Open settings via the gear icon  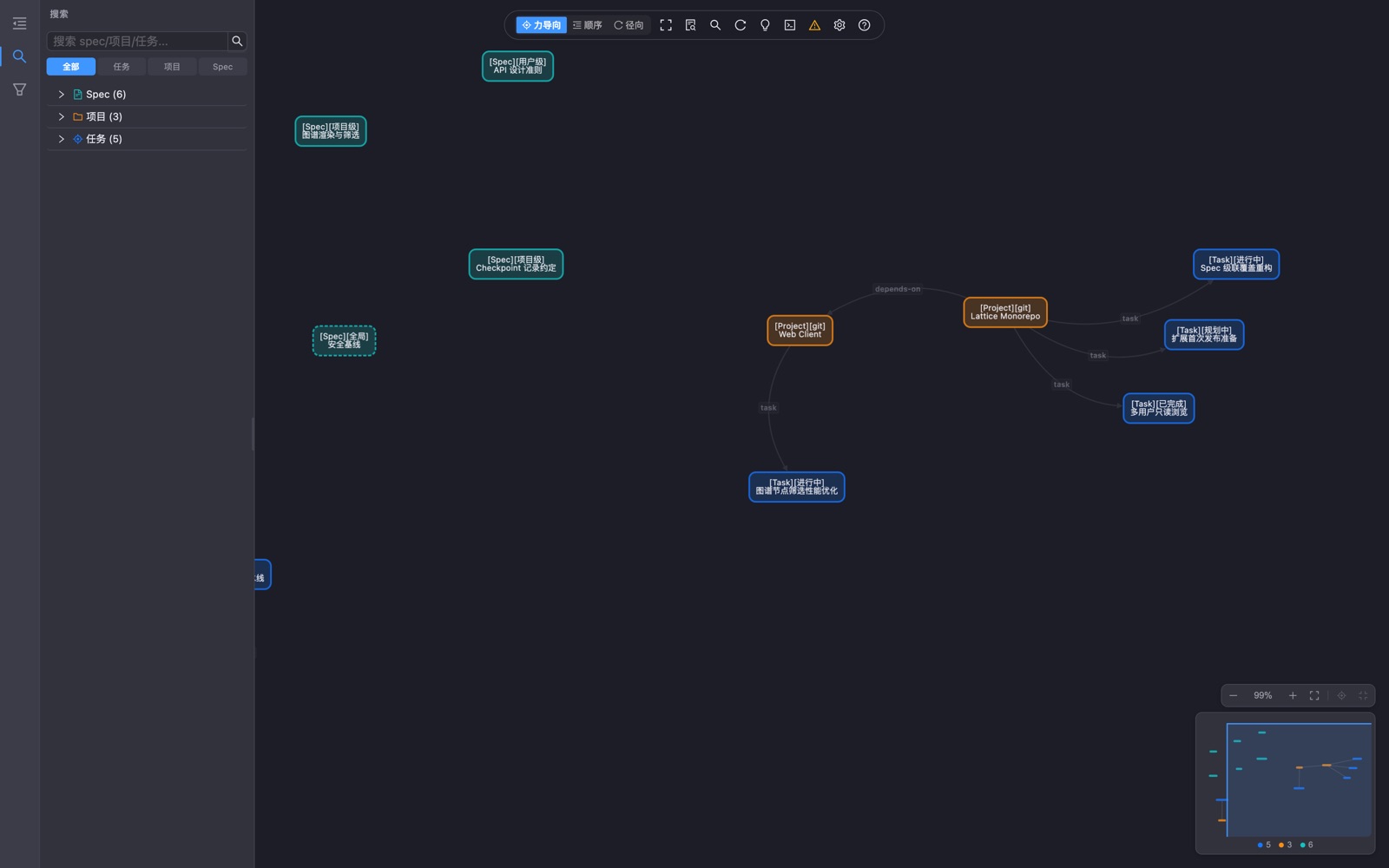point(839,25)
